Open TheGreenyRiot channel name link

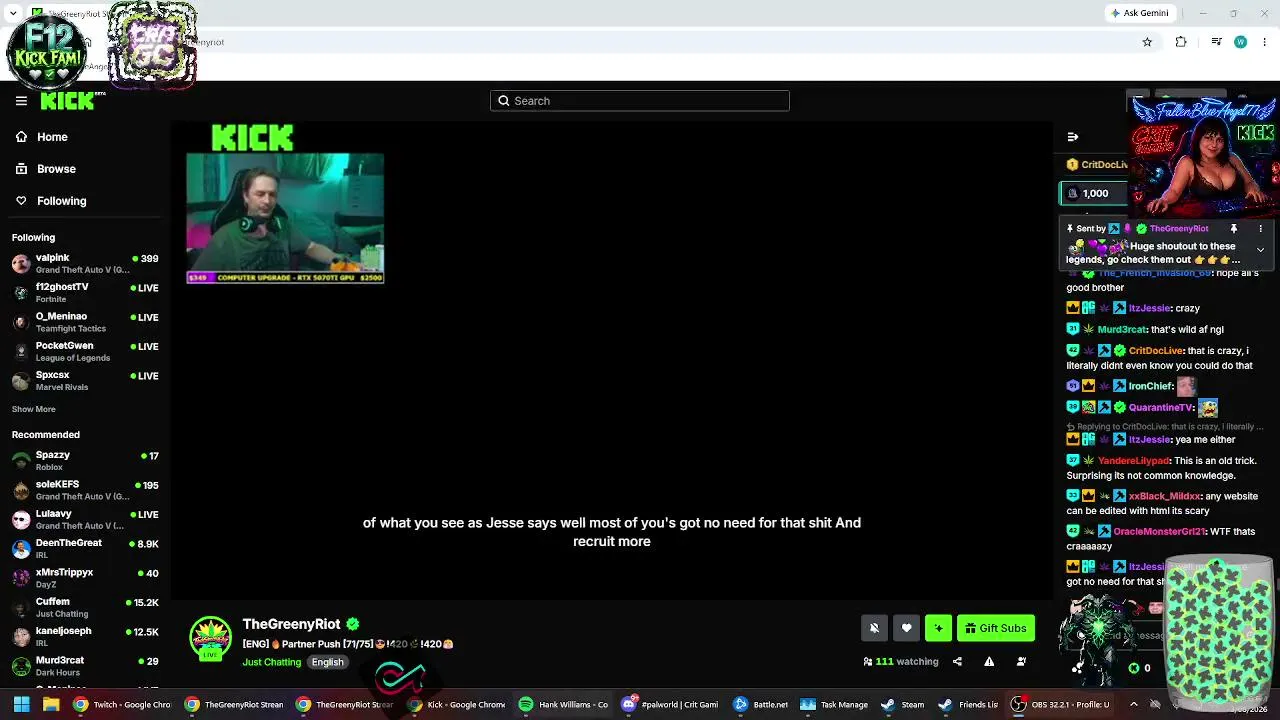point(291,624)
